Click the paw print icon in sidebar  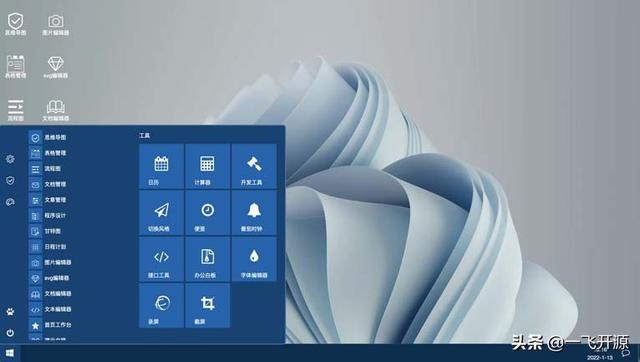pyautogui.click(x=10, y=312)
